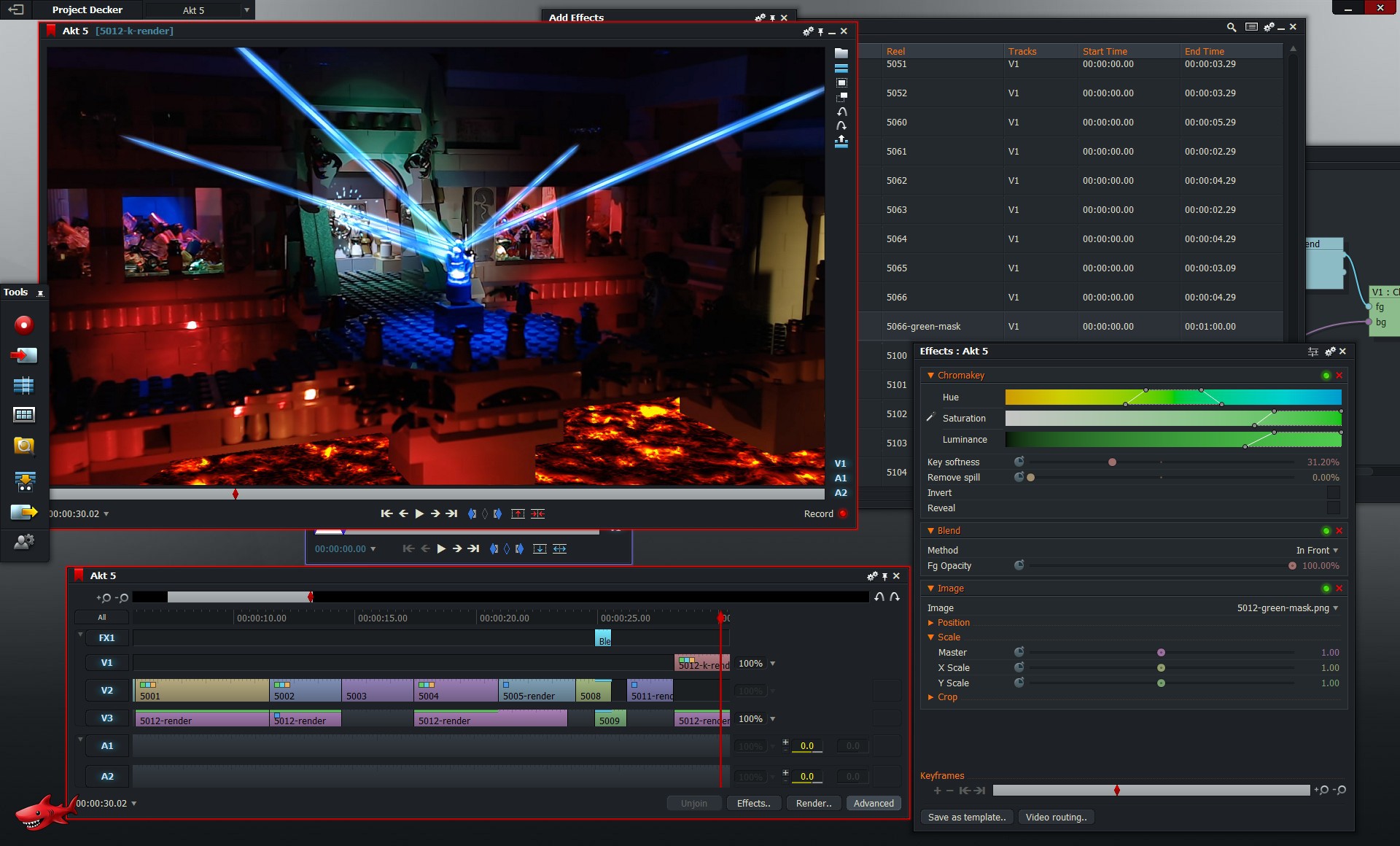Expand the Crop parameters
The image size is (1400, 846).
[x=931, y=697]
